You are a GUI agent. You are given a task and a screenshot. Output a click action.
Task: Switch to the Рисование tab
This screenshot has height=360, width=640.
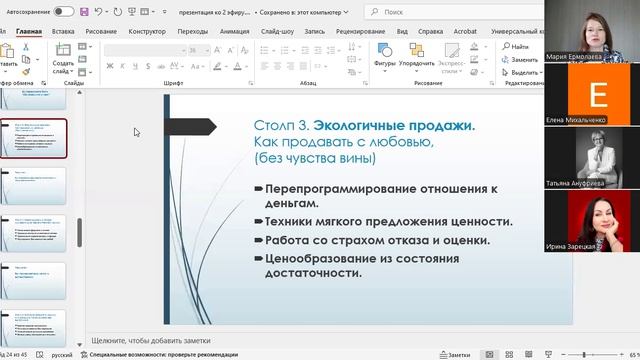point(101,31)
